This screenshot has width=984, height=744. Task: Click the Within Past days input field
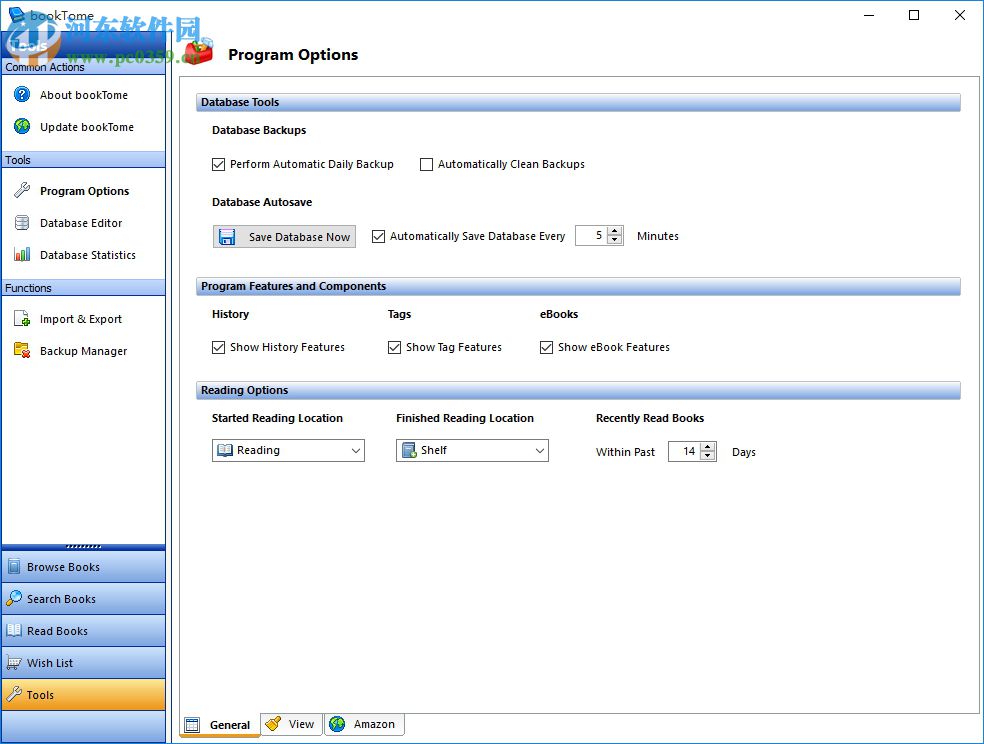coord(684,452)
